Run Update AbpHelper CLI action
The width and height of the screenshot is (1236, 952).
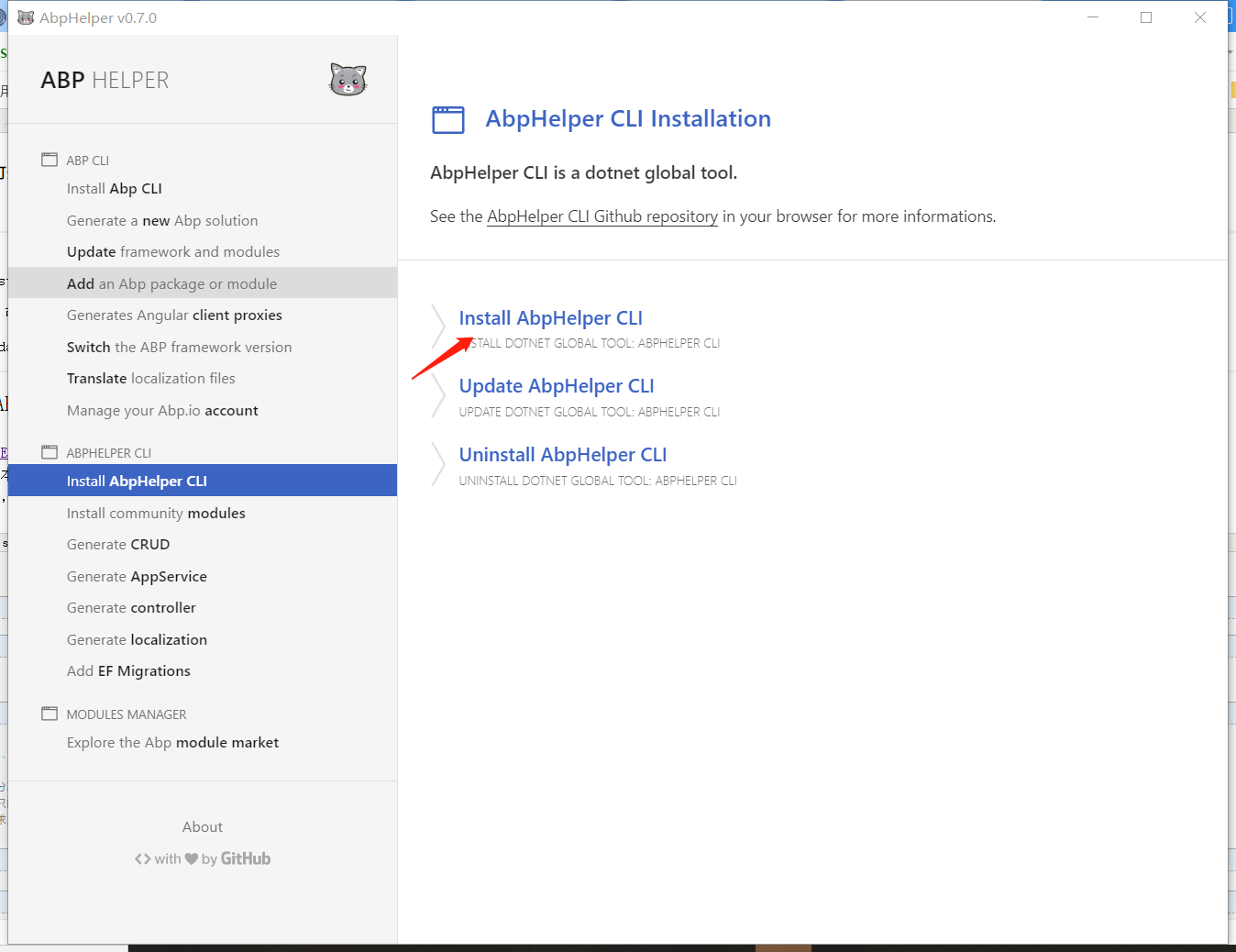(557, 386)
